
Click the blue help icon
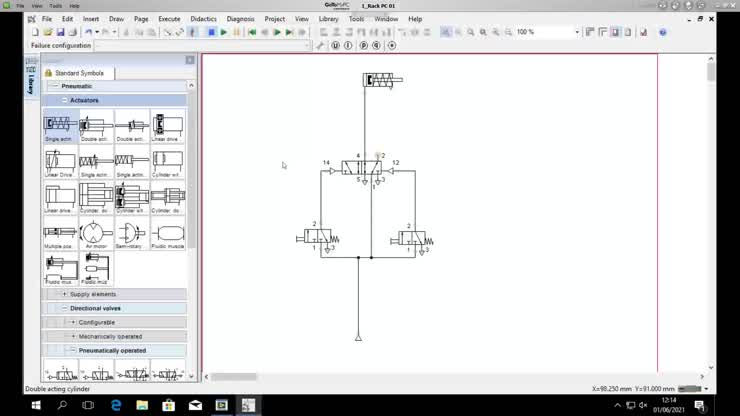pos(663,32)
